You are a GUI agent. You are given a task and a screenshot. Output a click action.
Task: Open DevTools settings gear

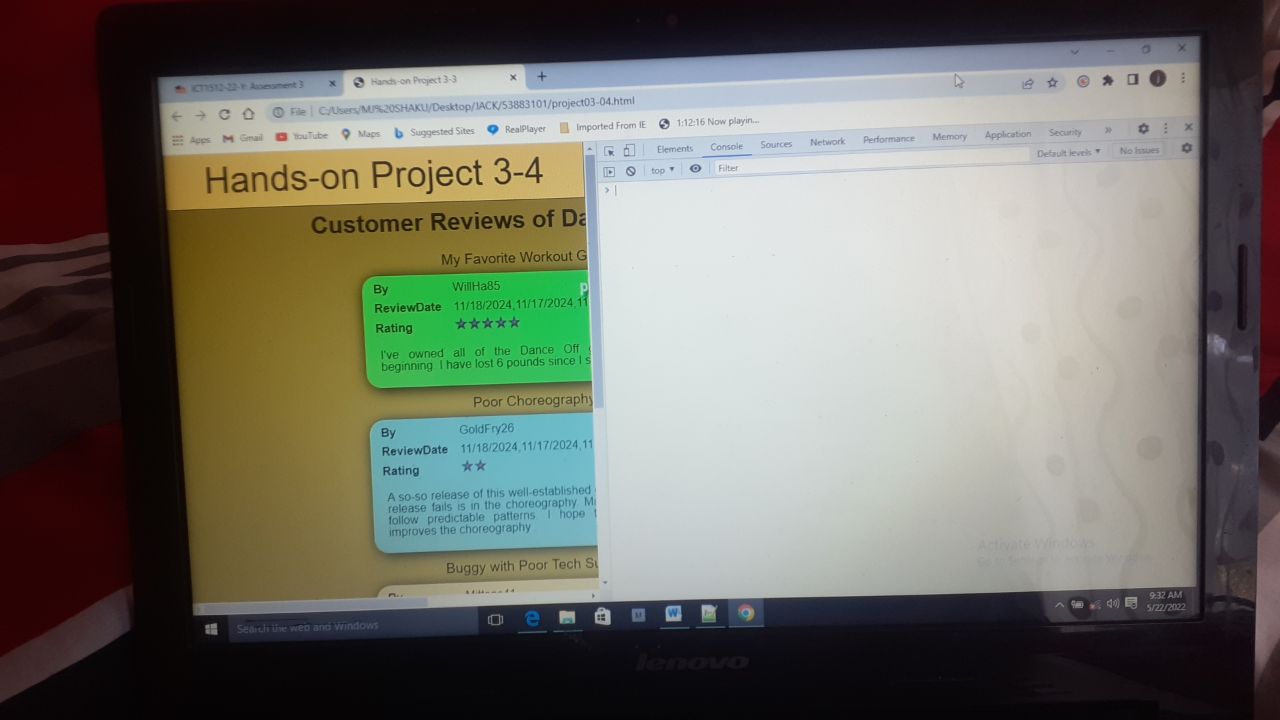point(1186,147)
